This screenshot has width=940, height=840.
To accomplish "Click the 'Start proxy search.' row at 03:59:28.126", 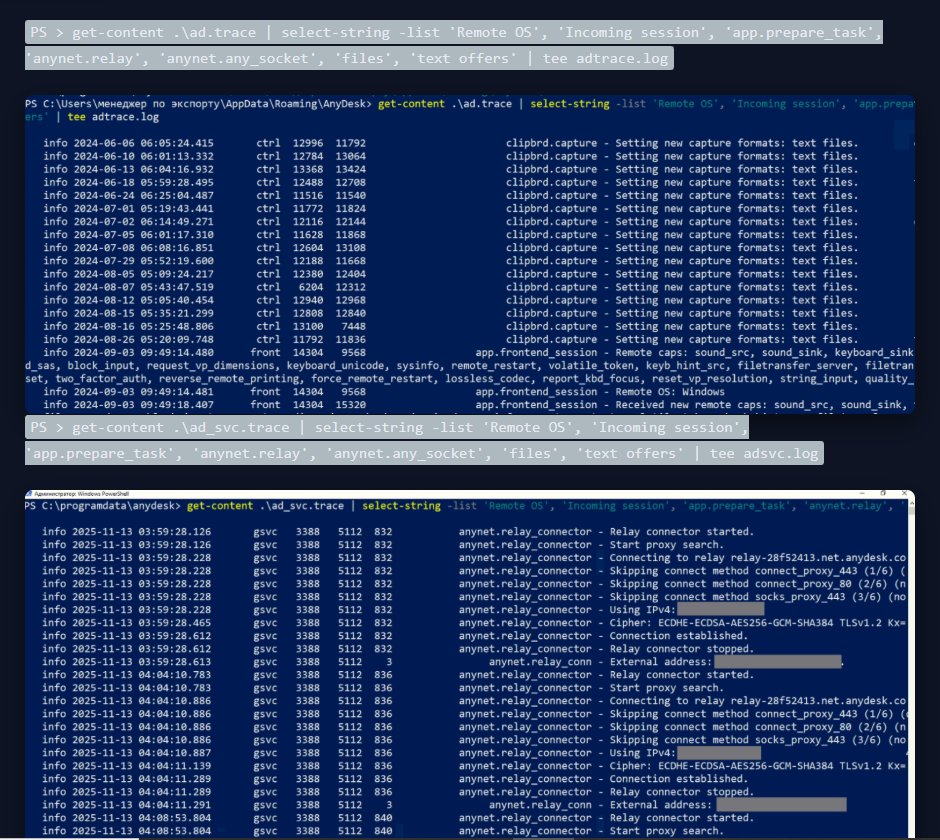I will coord(383,545).
